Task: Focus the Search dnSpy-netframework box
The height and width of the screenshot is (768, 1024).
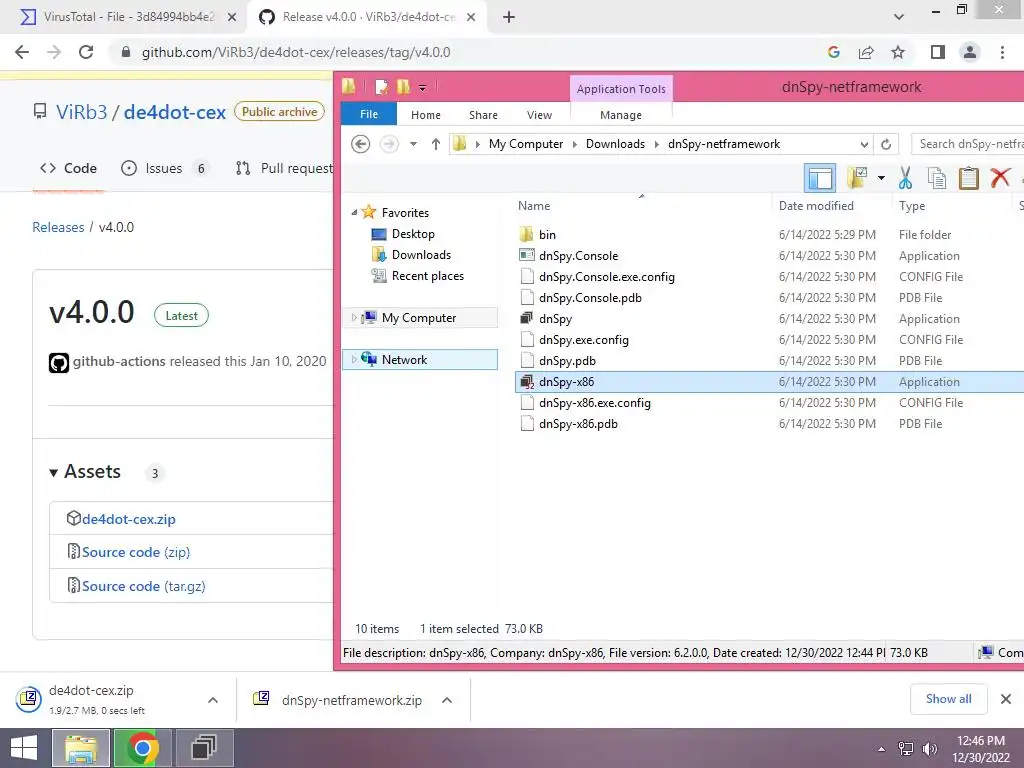Action: coord(968,144)
